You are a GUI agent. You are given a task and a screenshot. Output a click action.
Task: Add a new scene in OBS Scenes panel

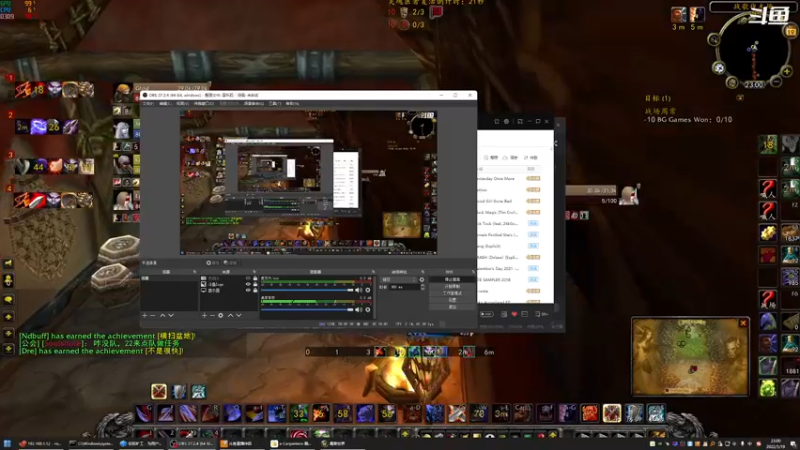click(145, 315)
